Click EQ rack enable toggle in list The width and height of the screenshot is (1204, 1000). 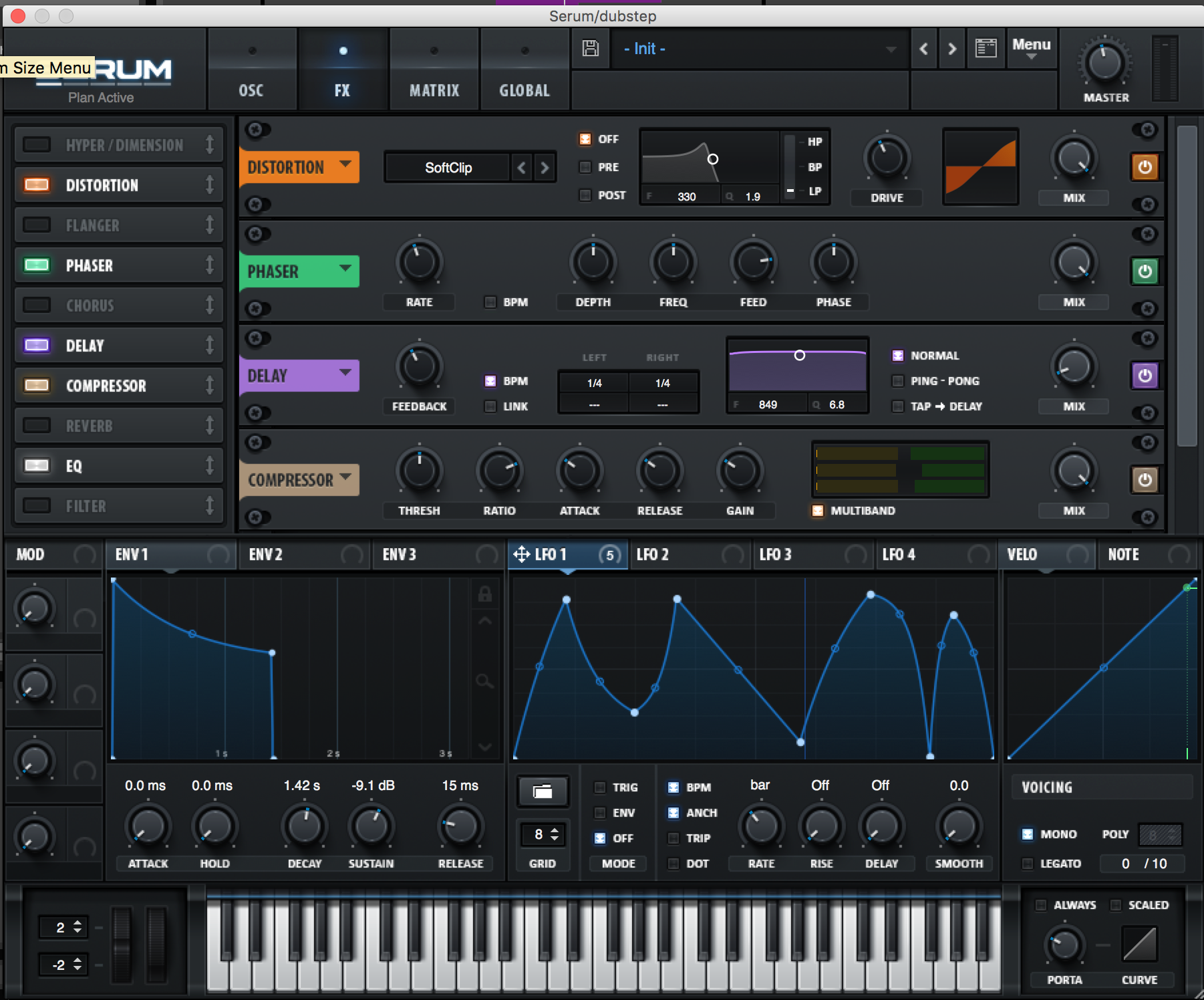tap(37, 466)
